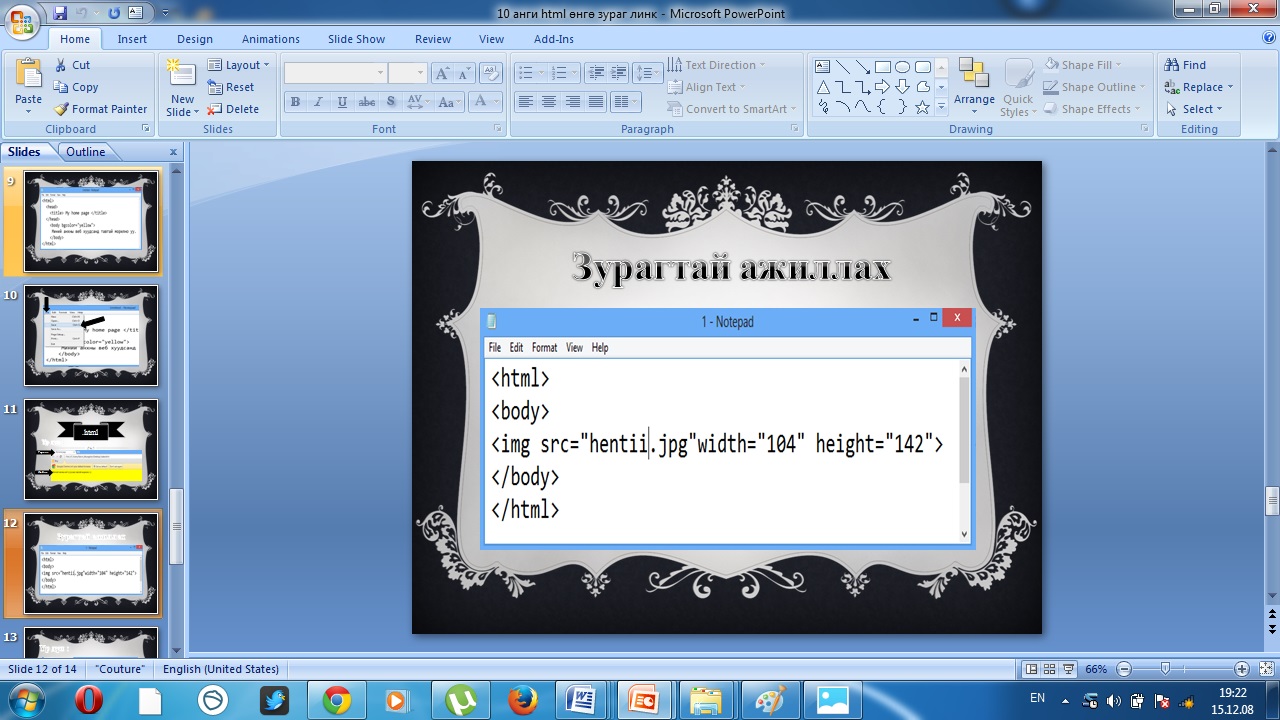Click the "Couture" theme name in status bar

coord(120,669)
